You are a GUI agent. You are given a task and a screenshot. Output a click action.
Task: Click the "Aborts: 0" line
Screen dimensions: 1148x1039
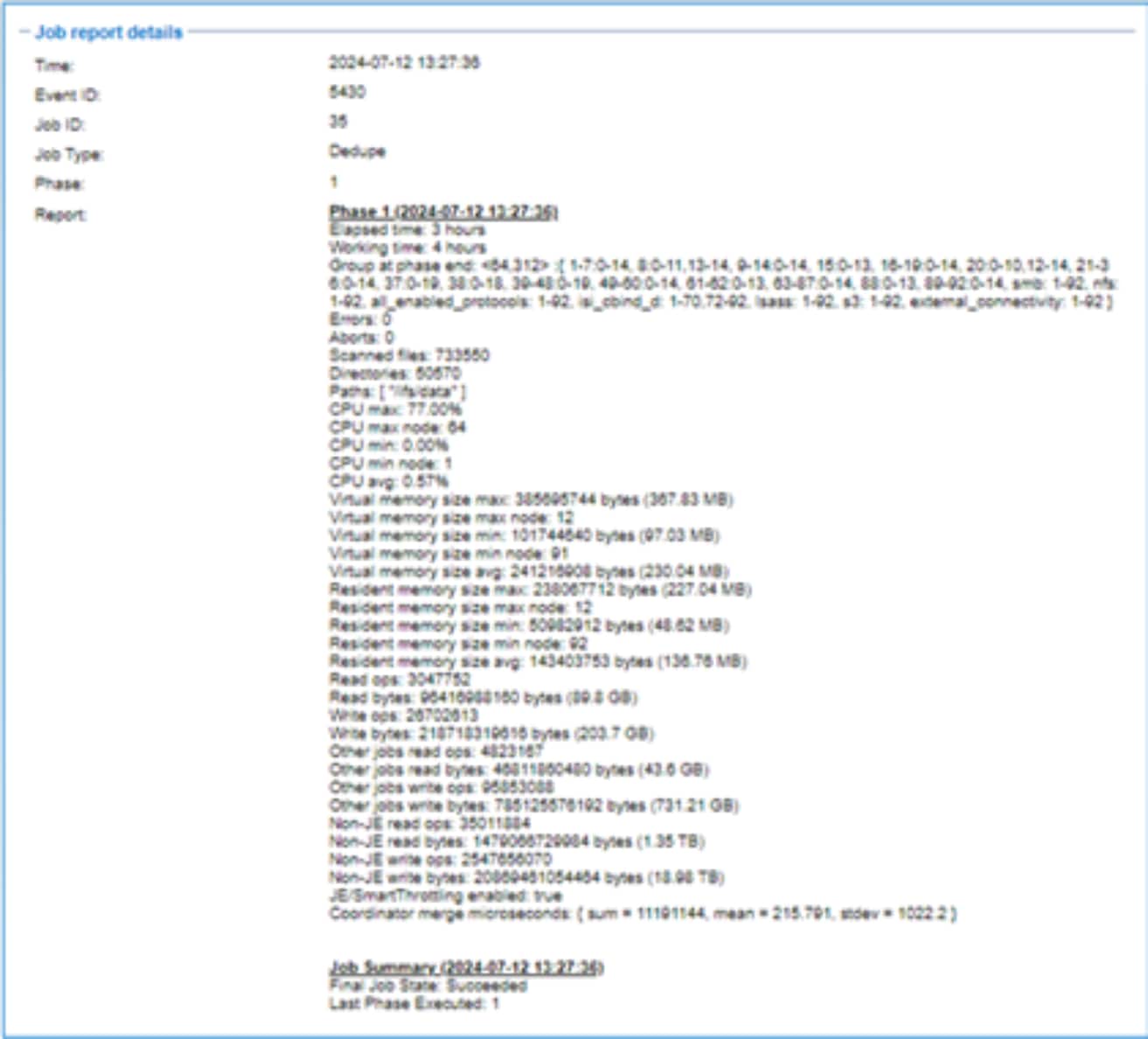(361, 338)
